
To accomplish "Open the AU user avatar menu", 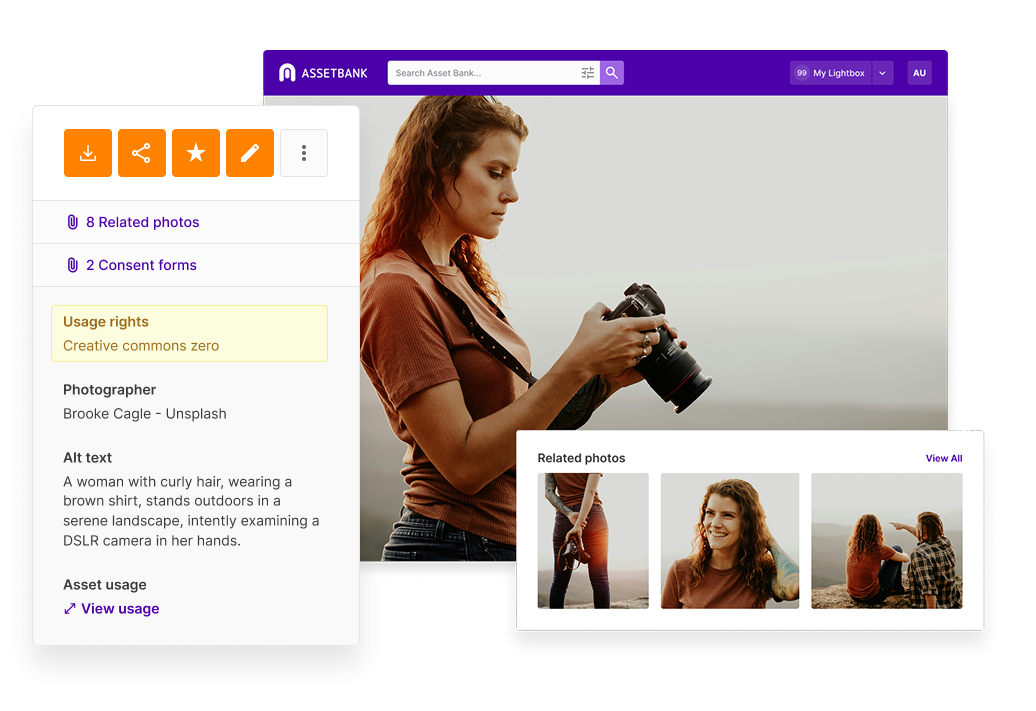I will [919, 73].
